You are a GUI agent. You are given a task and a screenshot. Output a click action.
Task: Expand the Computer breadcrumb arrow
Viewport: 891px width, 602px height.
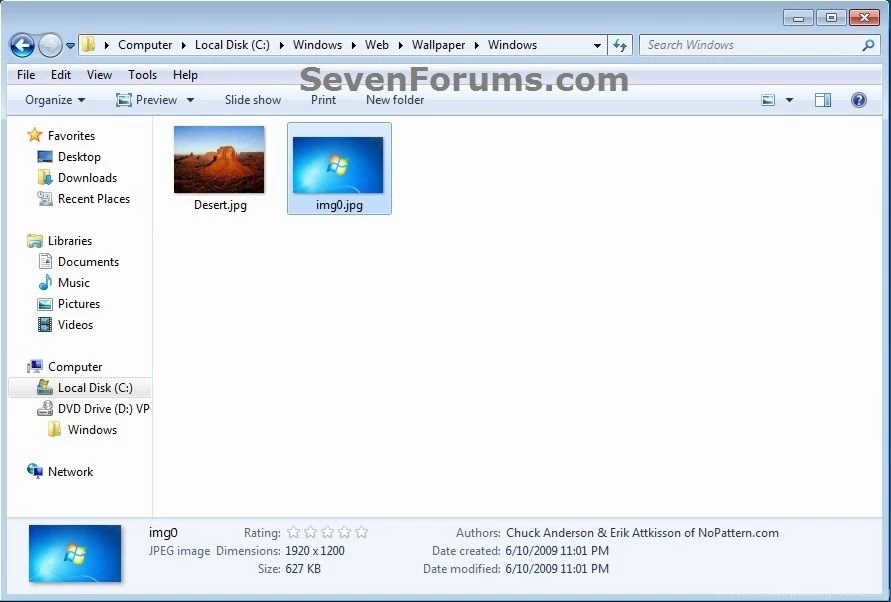point(184,45)
